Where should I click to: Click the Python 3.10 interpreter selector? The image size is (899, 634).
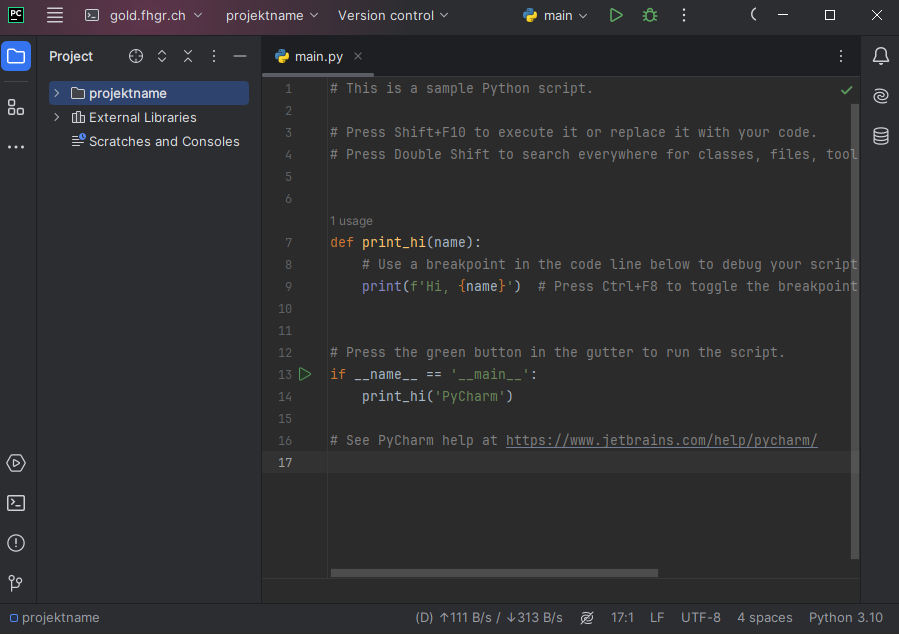pos(845,618)
